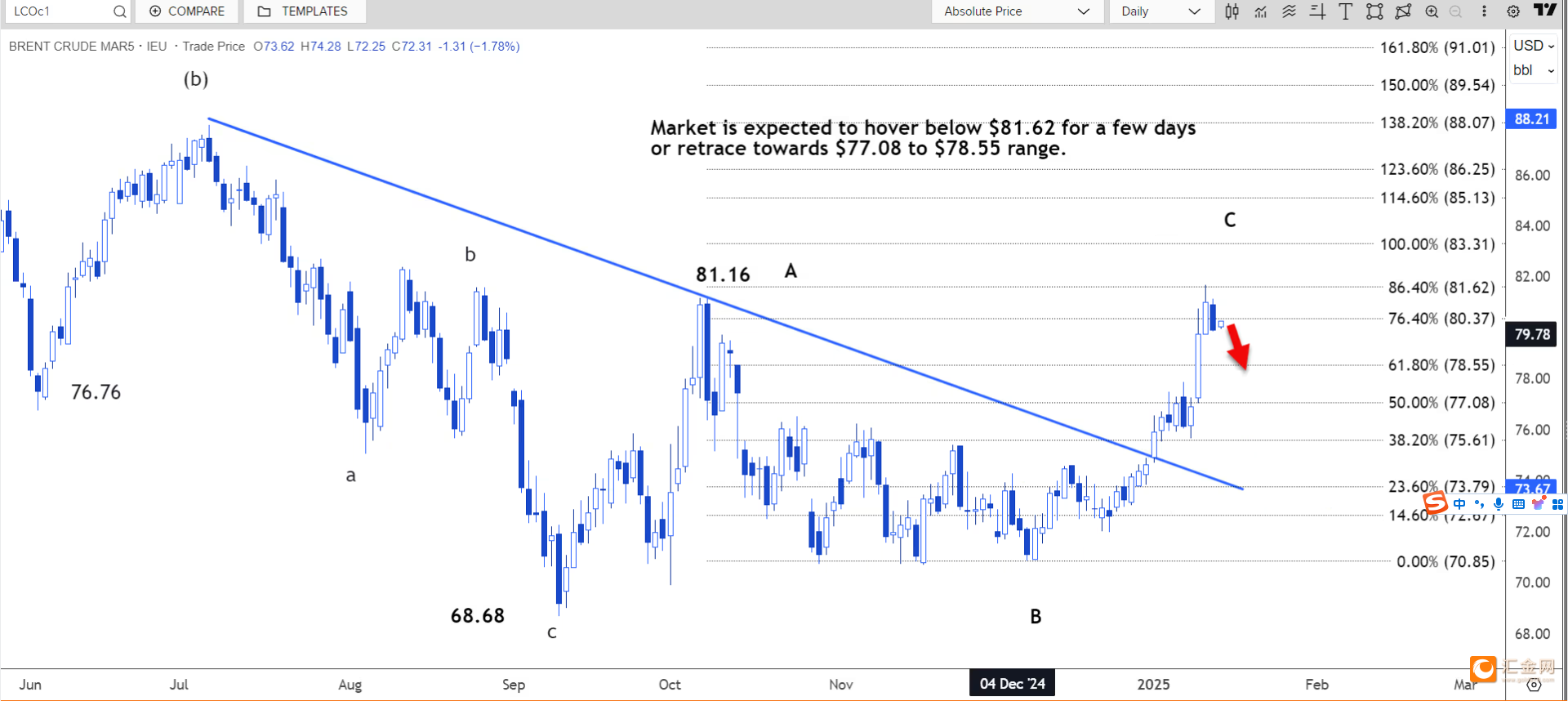Select the polygon shape drawing tool

coord(1403,11)
